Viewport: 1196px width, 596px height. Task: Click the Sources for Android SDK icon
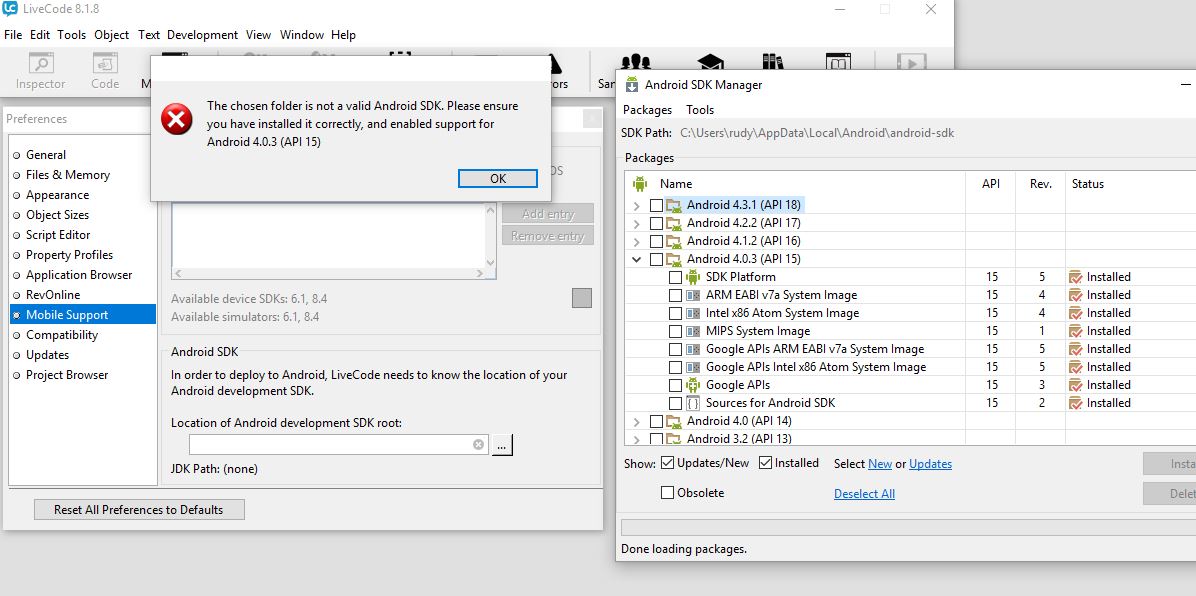[693, 403]
